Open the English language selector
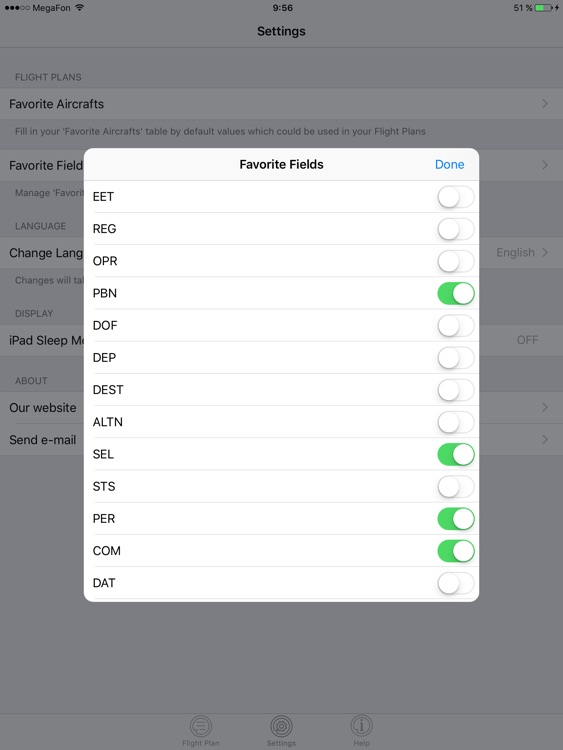Image resolution: width=563 pixels, height=750 pixels. click(516, 253)
